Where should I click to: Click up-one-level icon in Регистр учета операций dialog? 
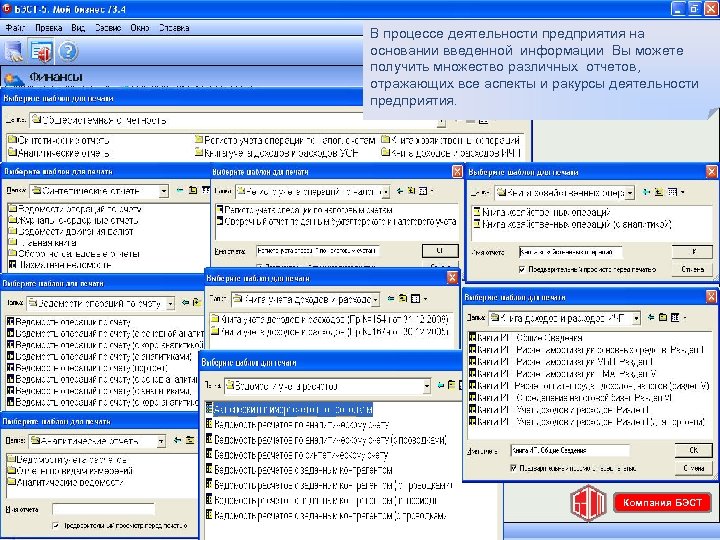(x=411, y=191)
